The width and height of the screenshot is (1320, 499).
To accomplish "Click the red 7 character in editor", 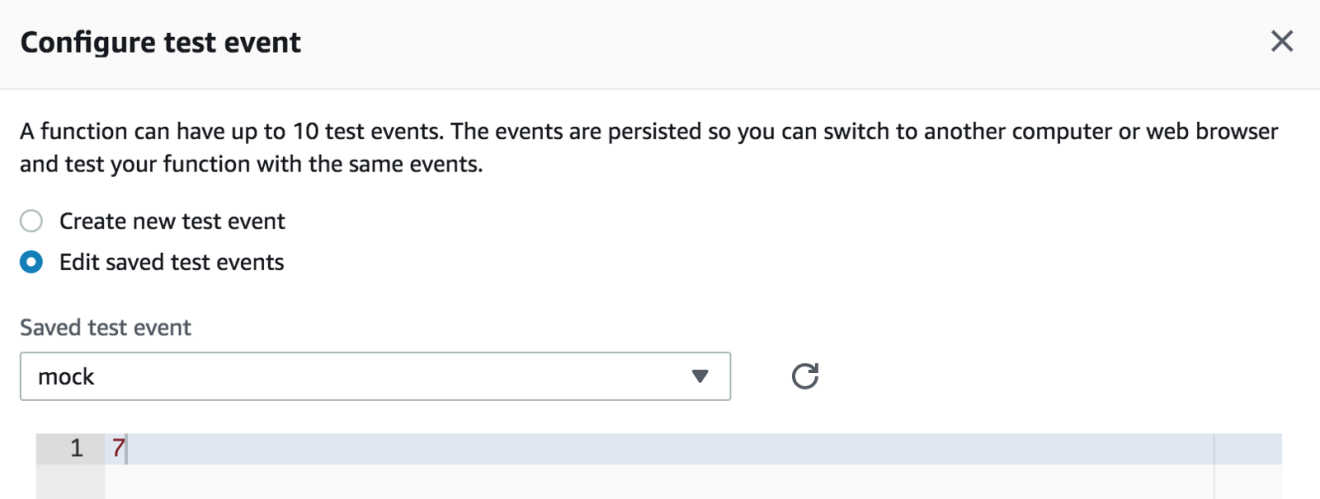I will point(118,449).
